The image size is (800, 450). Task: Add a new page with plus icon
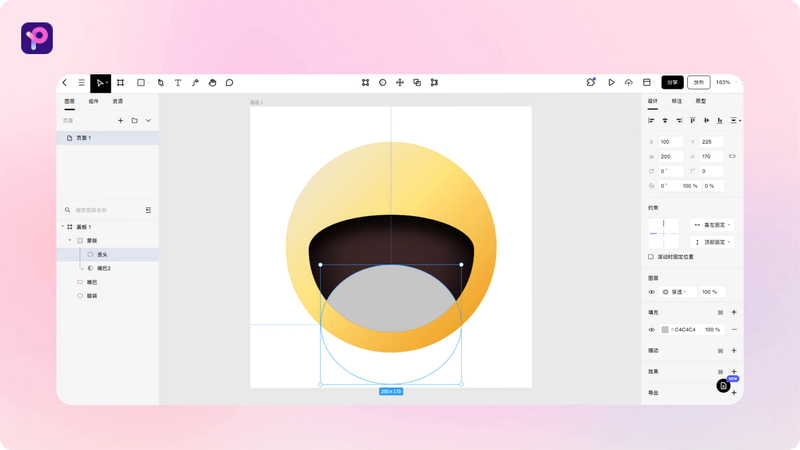pos(120,121)
